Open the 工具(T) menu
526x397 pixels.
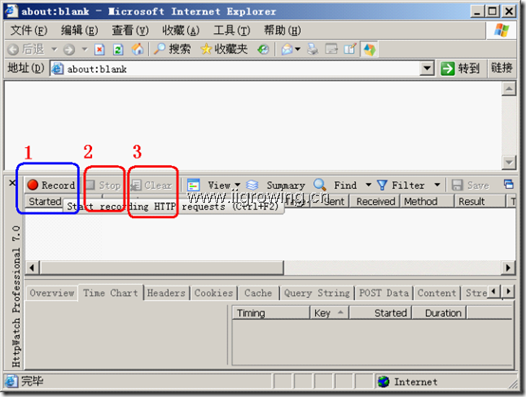tap(232, 31)
